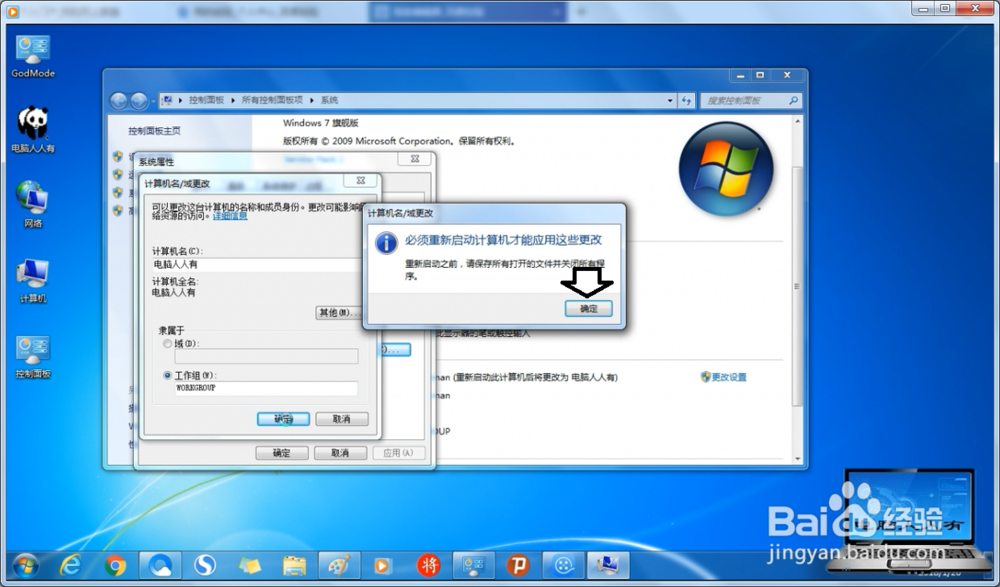Click 系统 in the address breadcrumb
Viewport: 1000px width, 587px height.
pyautogui.click(x=329, y=100)
